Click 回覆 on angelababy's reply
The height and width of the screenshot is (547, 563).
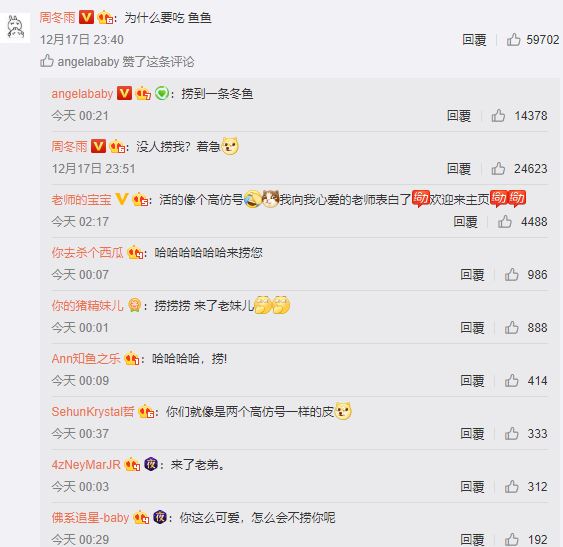point(459,116)
